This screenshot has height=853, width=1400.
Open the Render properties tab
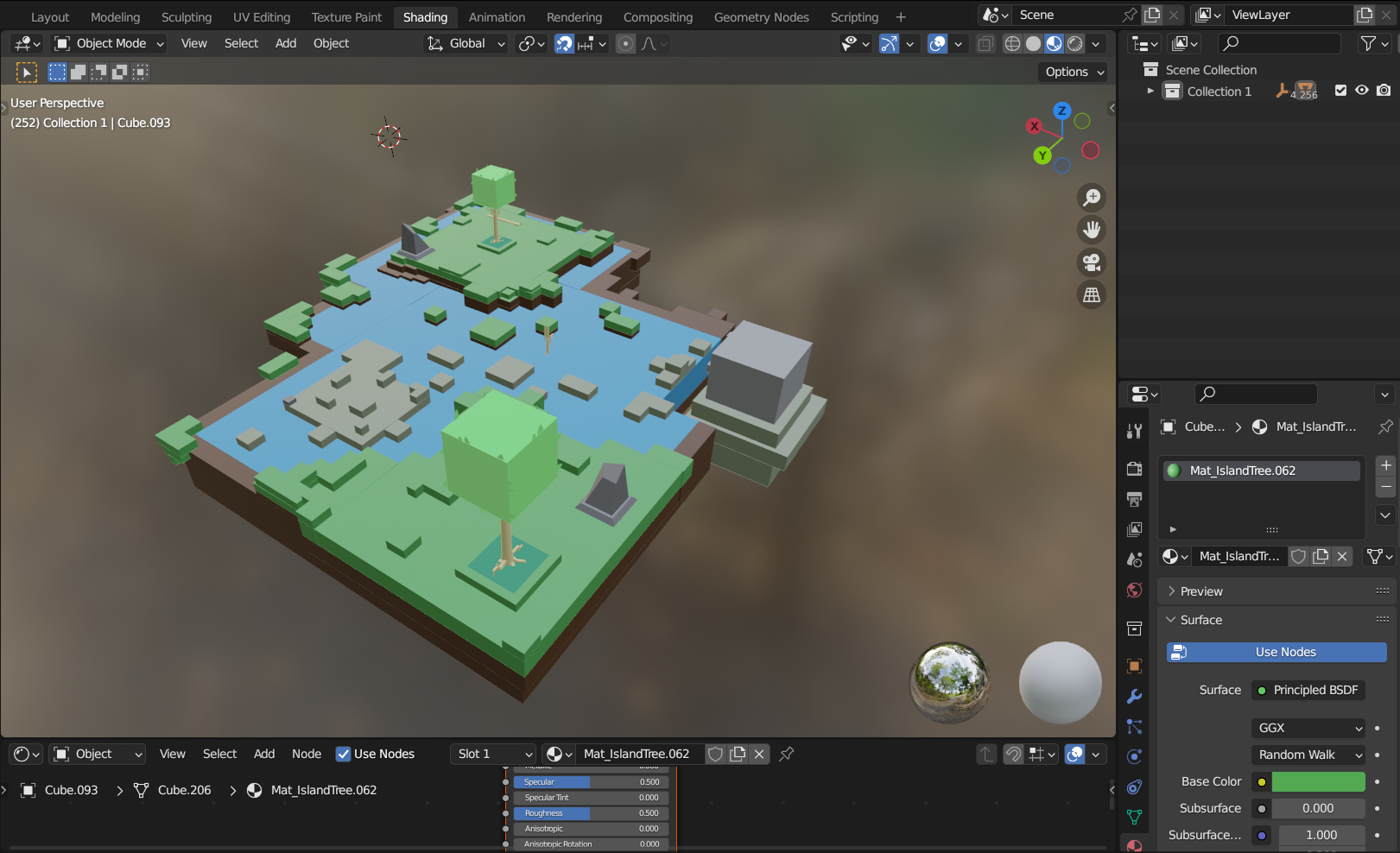[1135, 469]
